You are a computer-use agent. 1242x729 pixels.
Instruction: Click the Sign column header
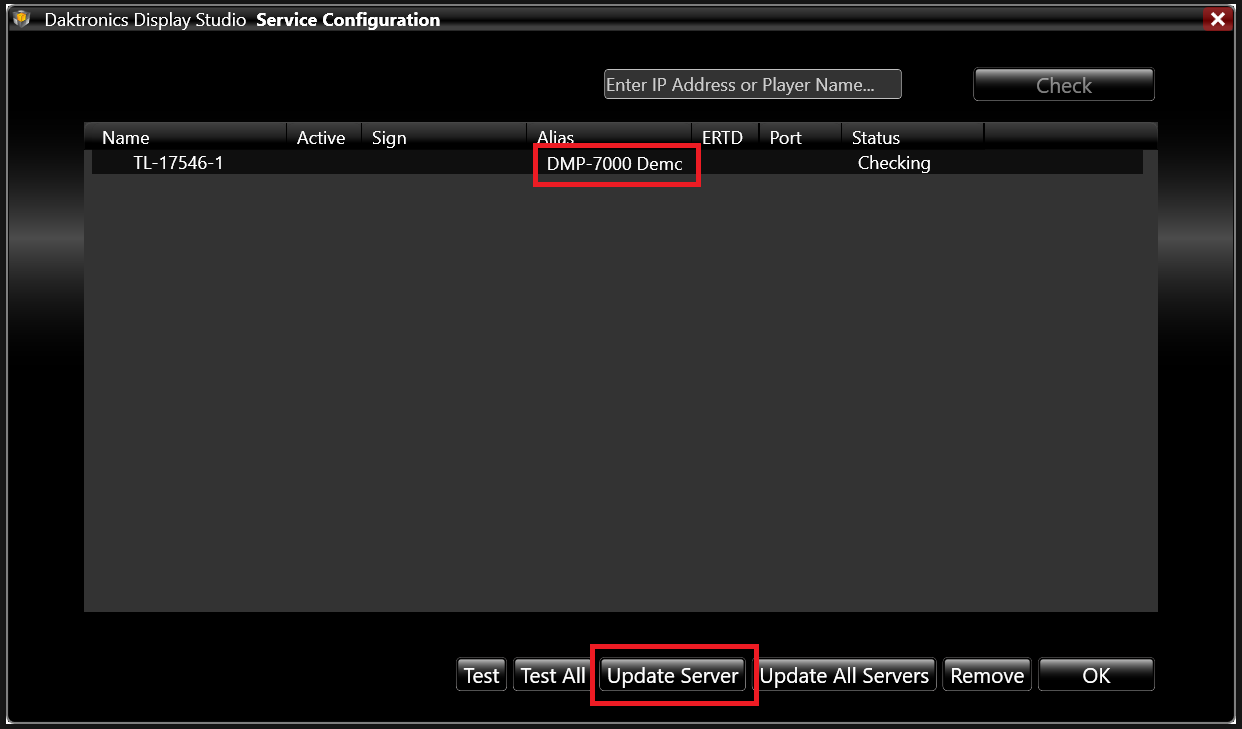pyautogui.click(x=389, y=137)
